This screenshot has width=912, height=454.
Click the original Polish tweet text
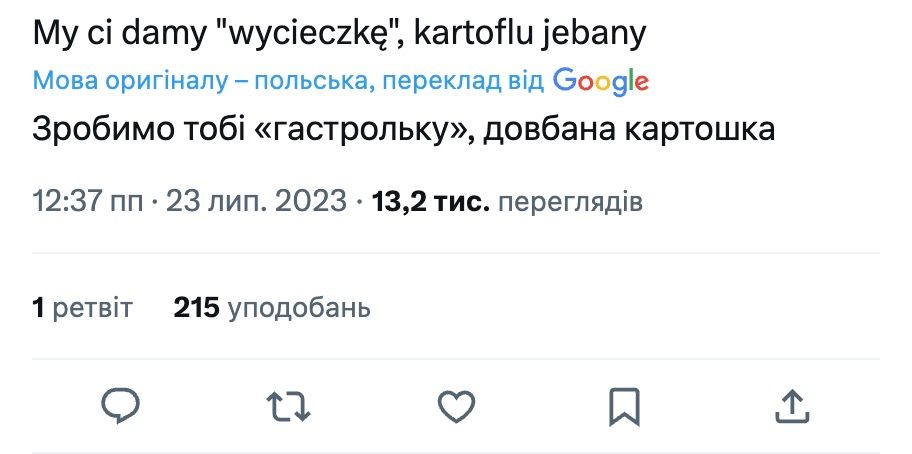point(340,35)
